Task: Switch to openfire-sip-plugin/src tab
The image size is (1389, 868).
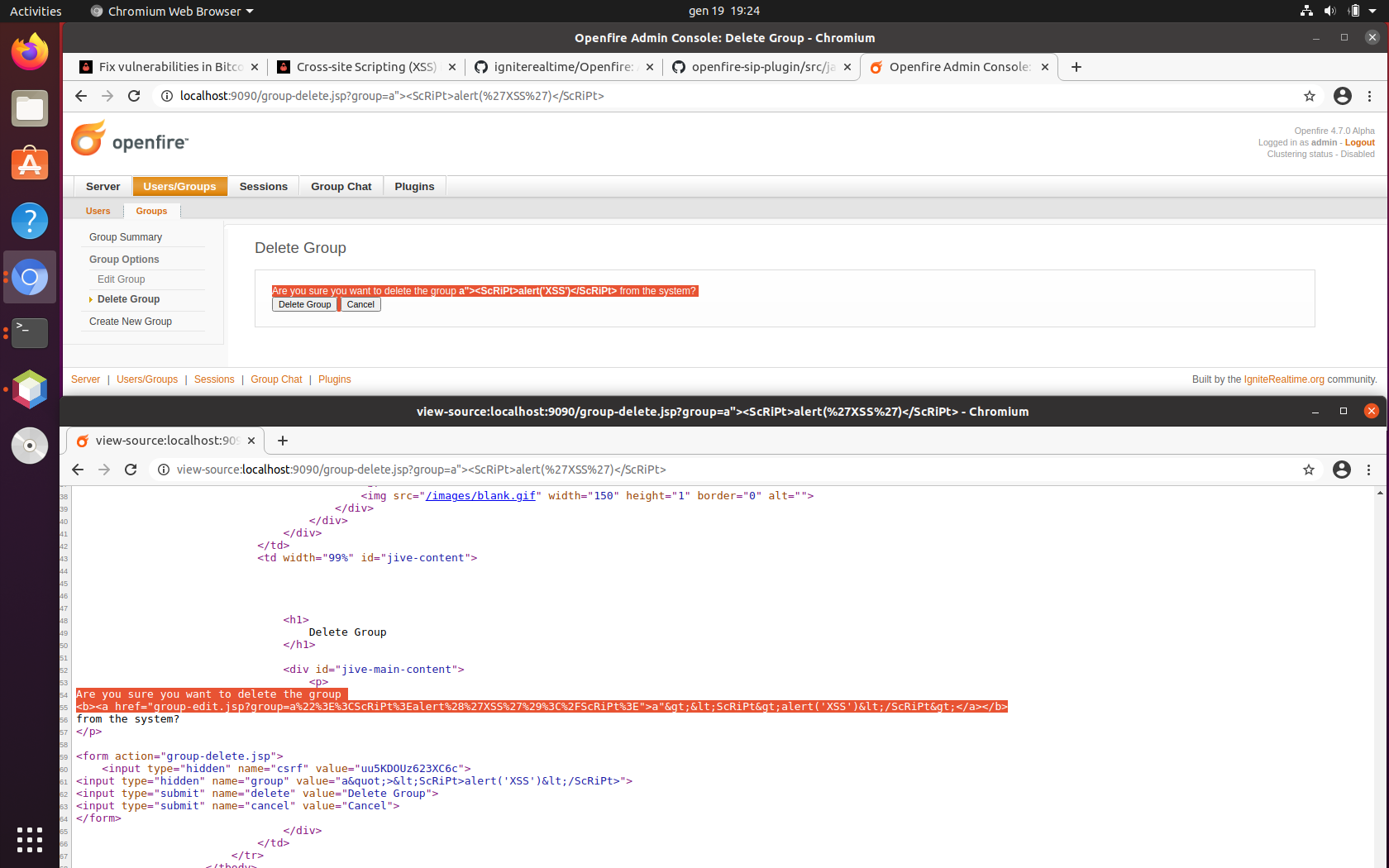Action: [x=761, y=67]
